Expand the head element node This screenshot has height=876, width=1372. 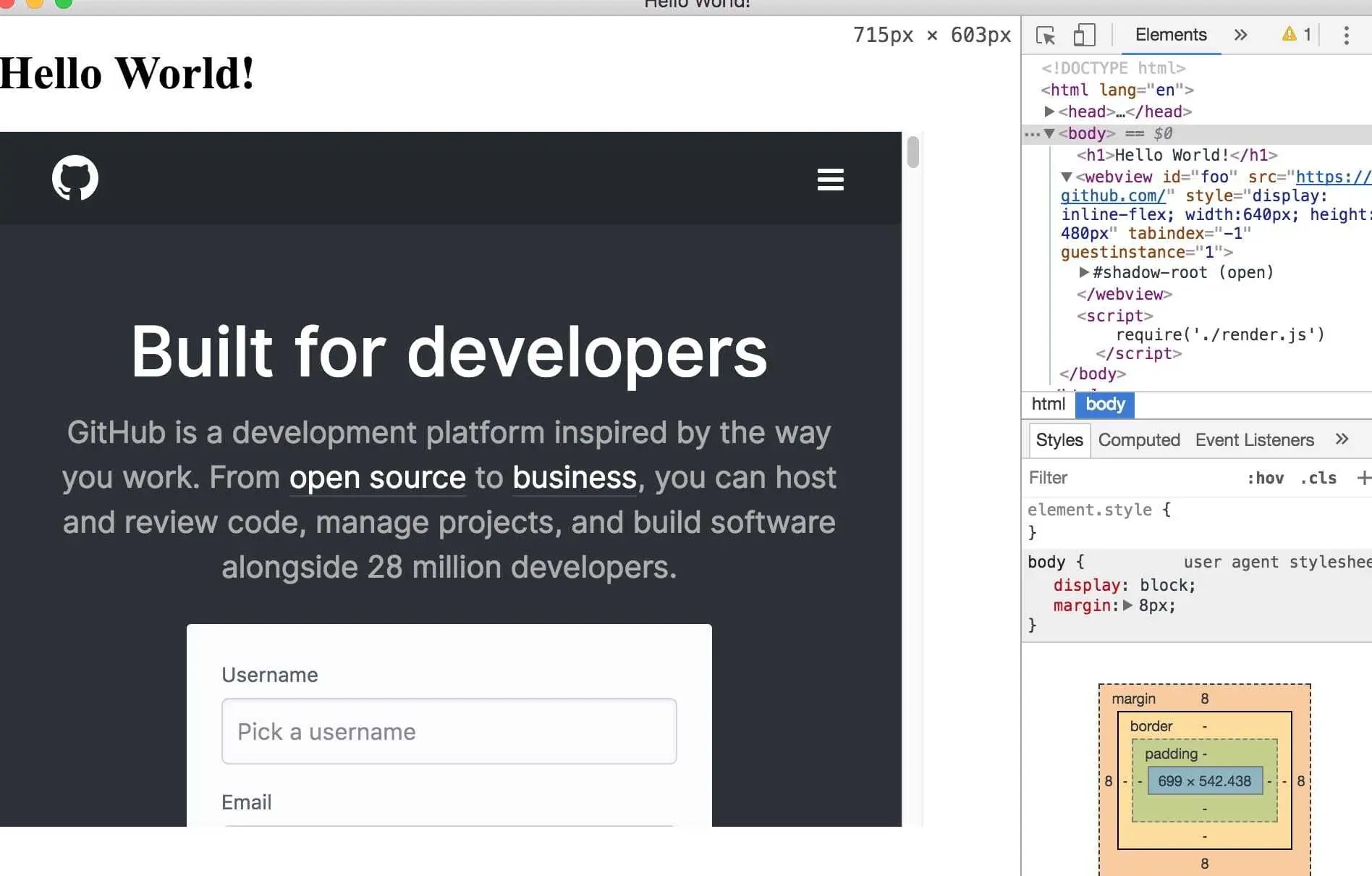pyautogui.click(x=1049, y=111)
